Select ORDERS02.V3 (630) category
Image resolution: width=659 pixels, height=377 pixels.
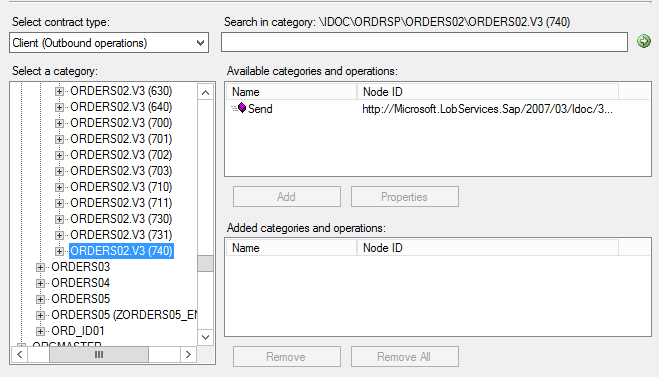click(x=121, y=91)
